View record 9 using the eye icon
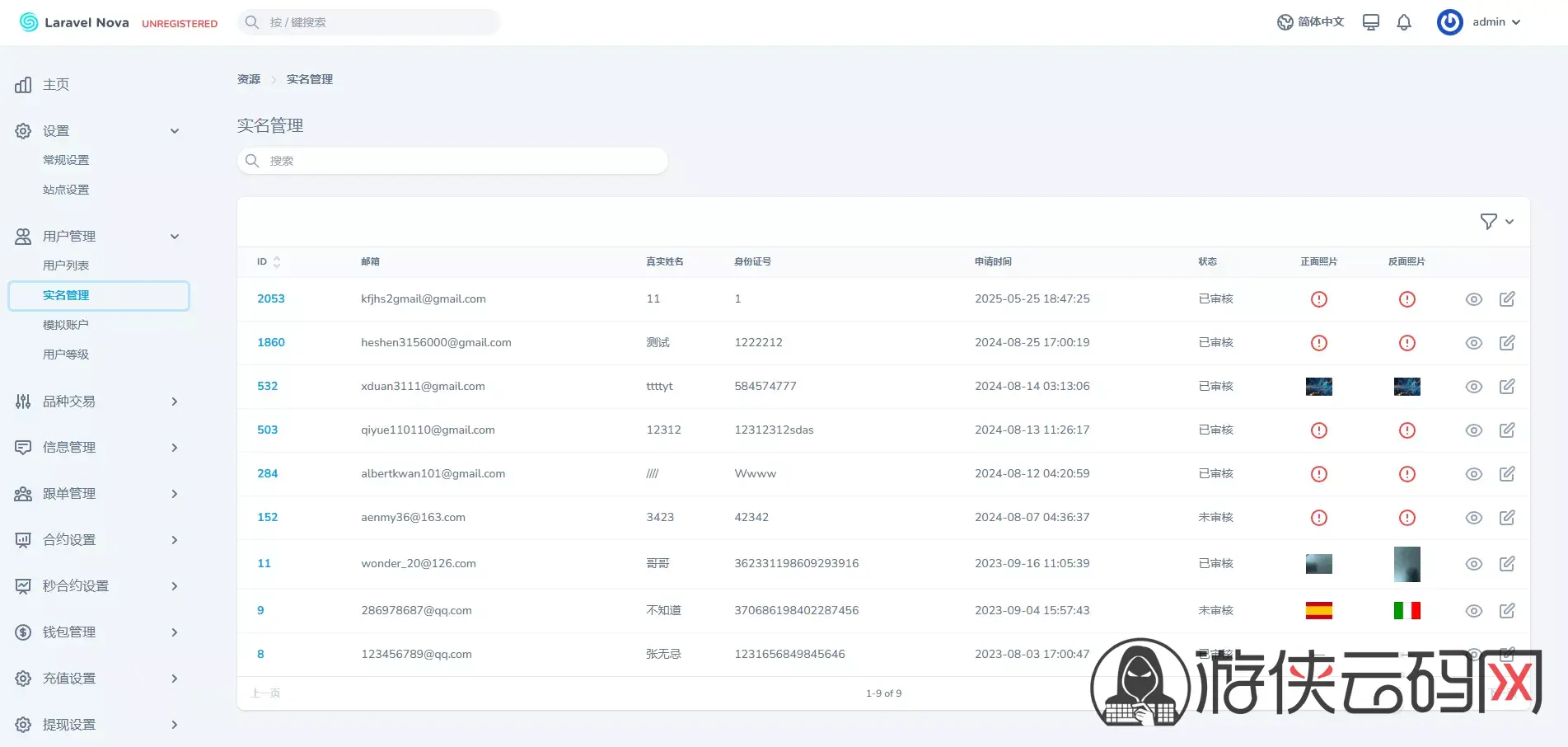The height and width of the screenshot is (747, 1568). click(1473, 611)
